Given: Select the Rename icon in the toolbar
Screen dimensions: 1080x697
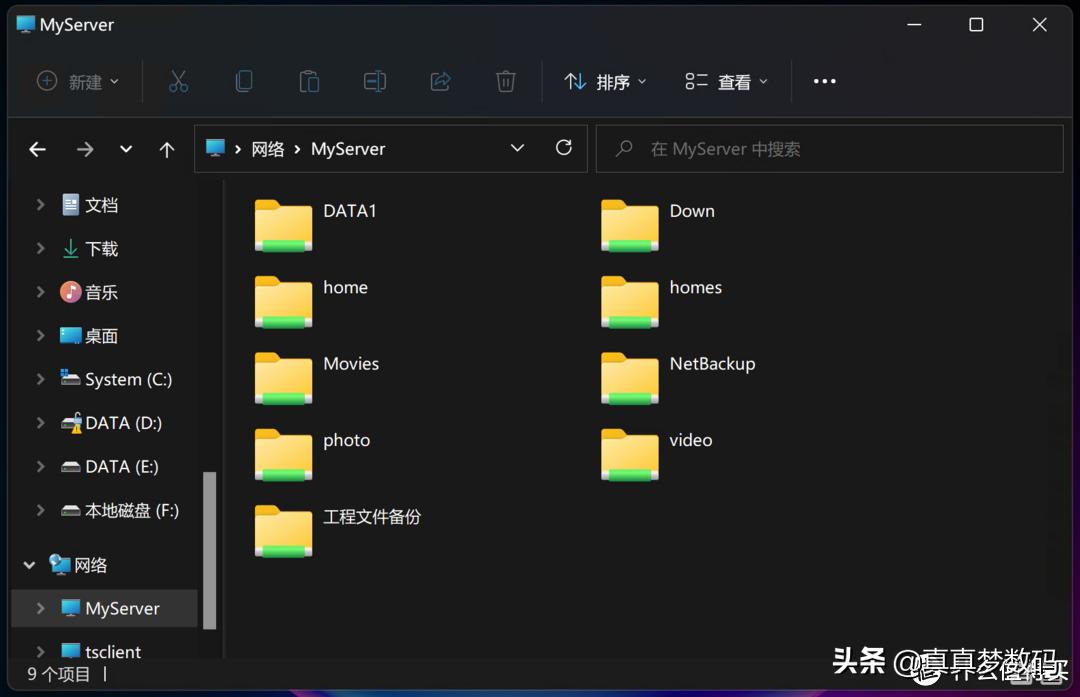Looking at the screenshot, I should tap(374, 81).
